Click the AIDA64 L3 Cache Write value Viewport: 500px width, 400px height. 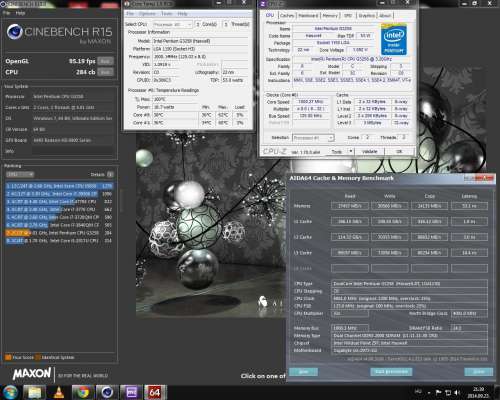tap(390, 253)
